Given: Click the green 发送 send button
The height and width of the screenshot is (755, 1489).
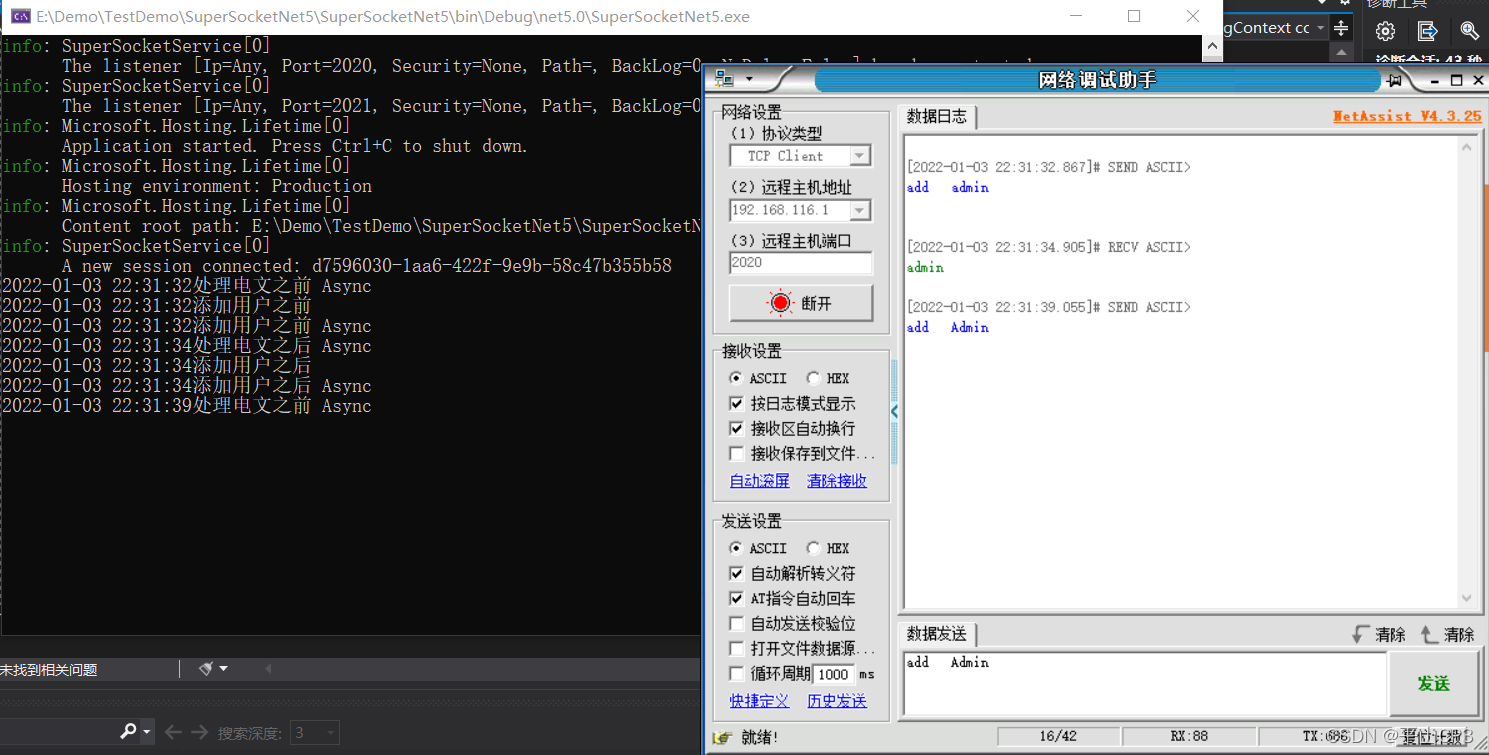Looking at the screenshot, I should [1432, 684].
